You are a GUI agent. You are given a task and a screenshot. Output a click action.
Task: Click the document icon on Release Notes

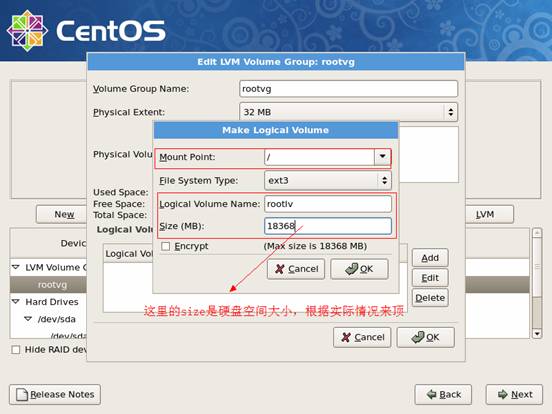coord(22,394)
